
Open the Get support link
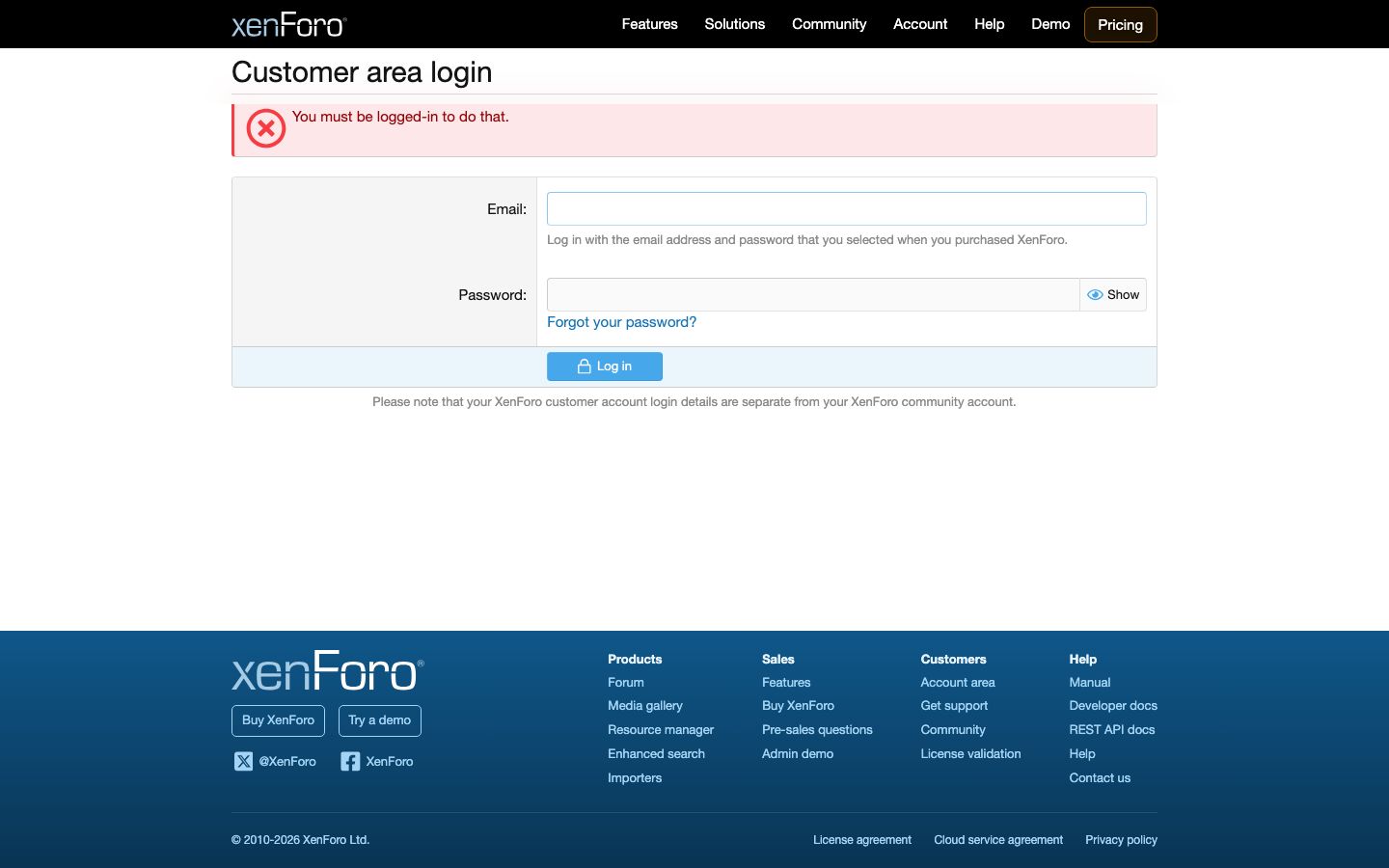coord(954,706)
